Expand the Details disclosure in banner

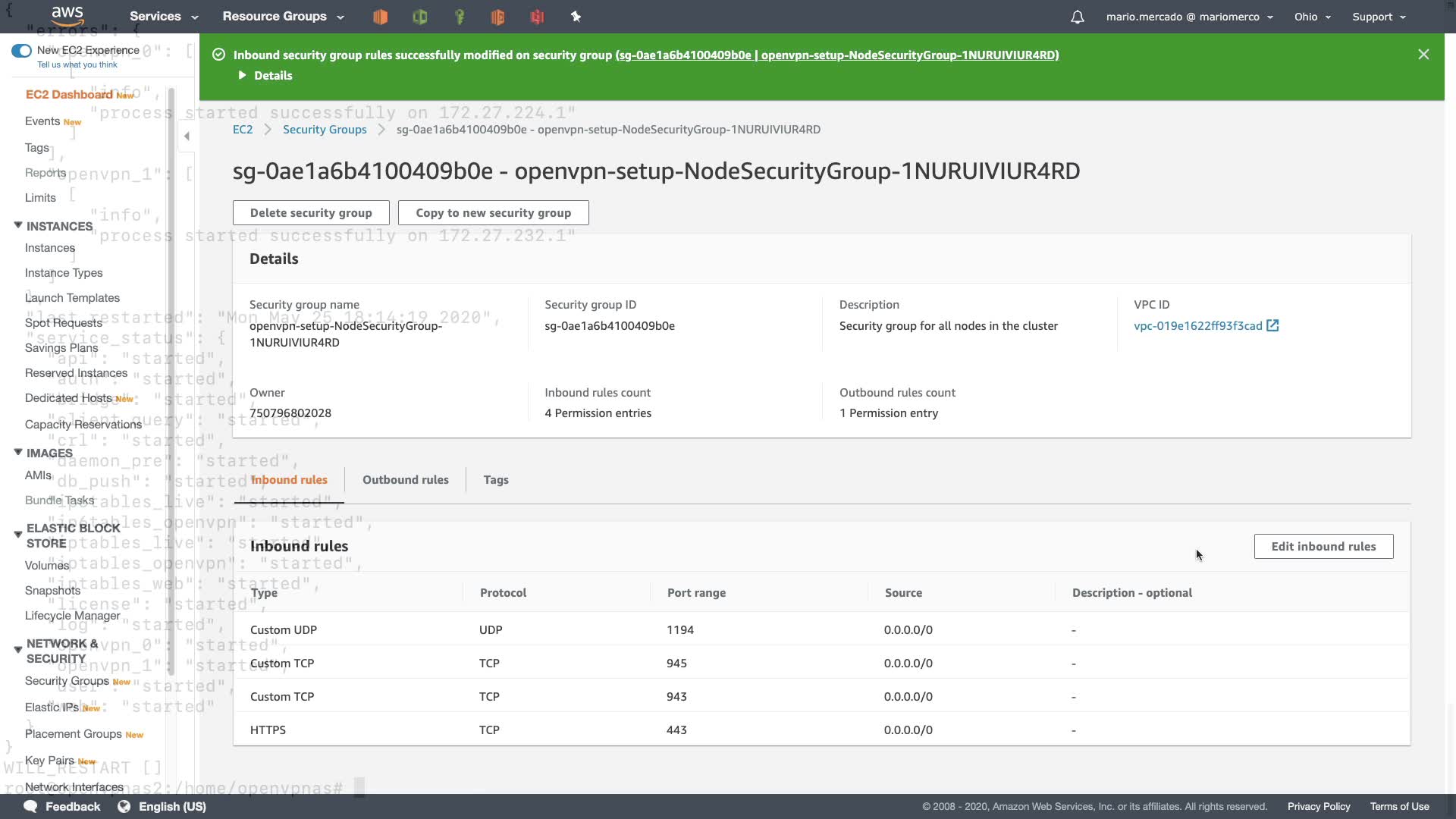pyautogui.click(x=243, y=75)
